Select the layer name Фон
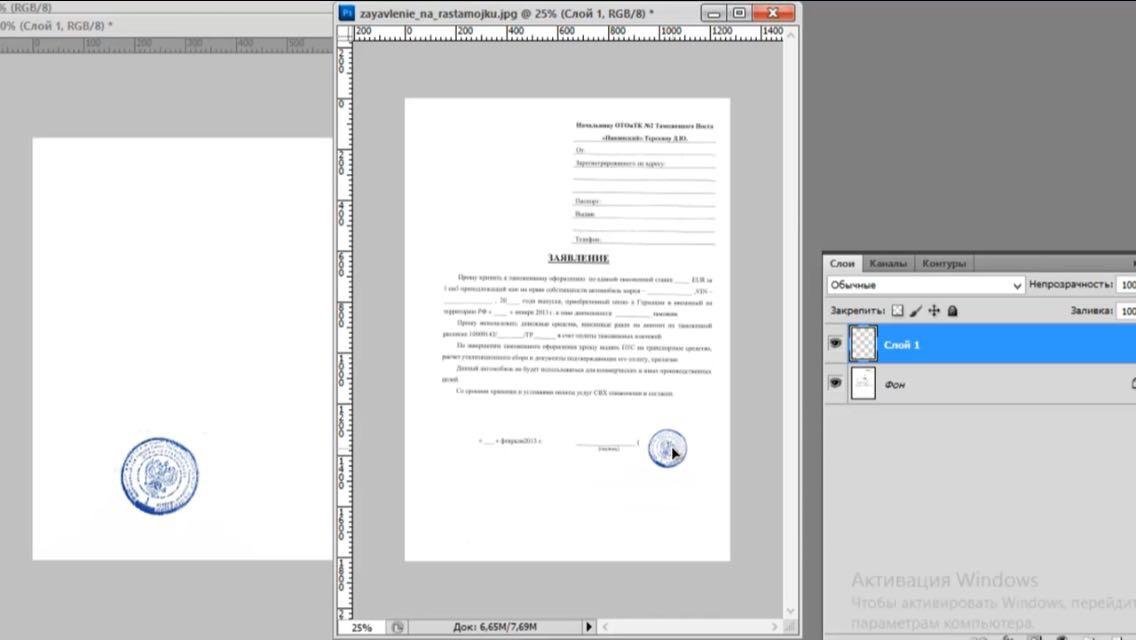This screenshot has width=1136, height=640. pos(895,384)
